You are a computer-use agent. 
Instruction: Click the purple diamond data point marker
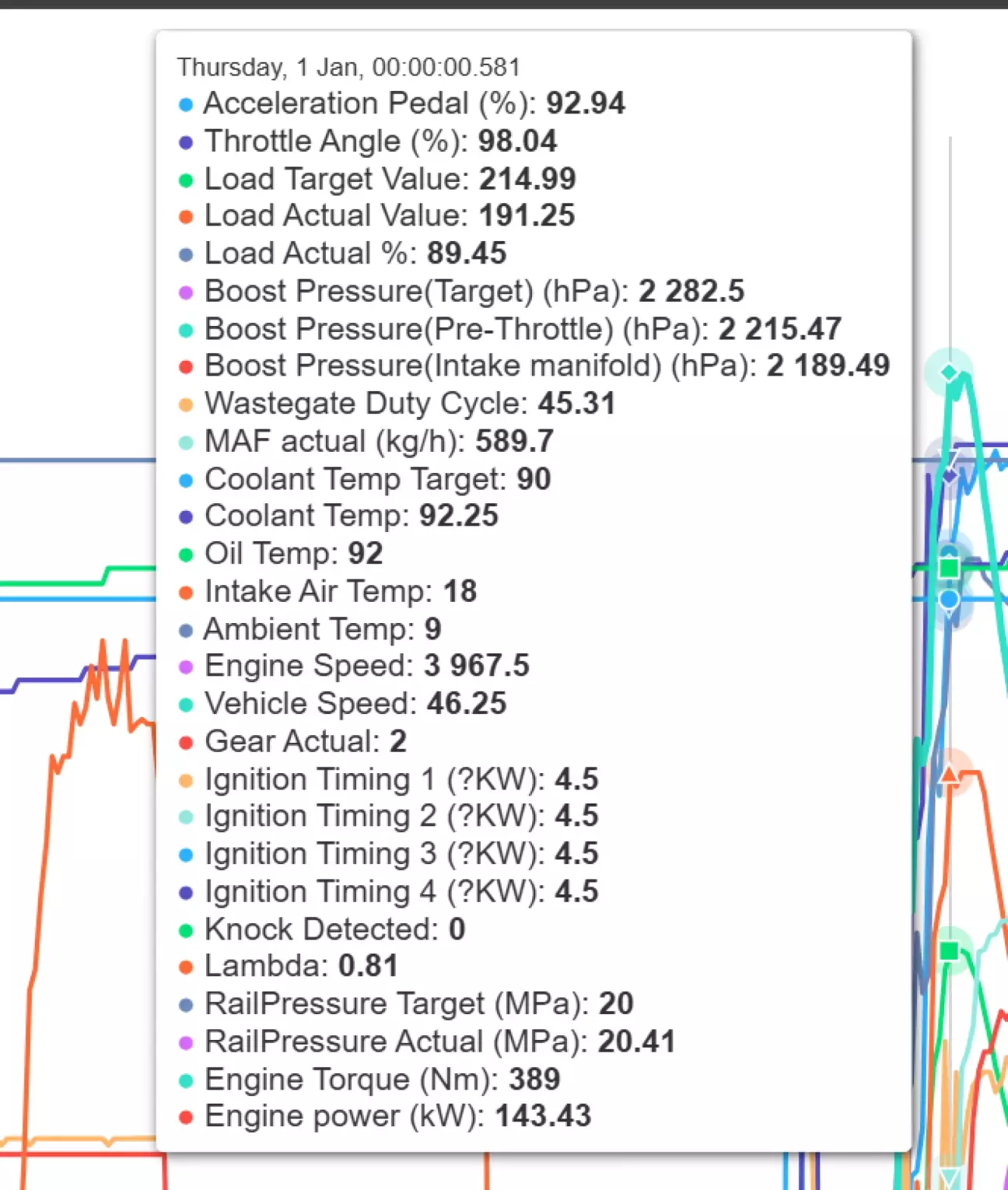click(950, 475)
